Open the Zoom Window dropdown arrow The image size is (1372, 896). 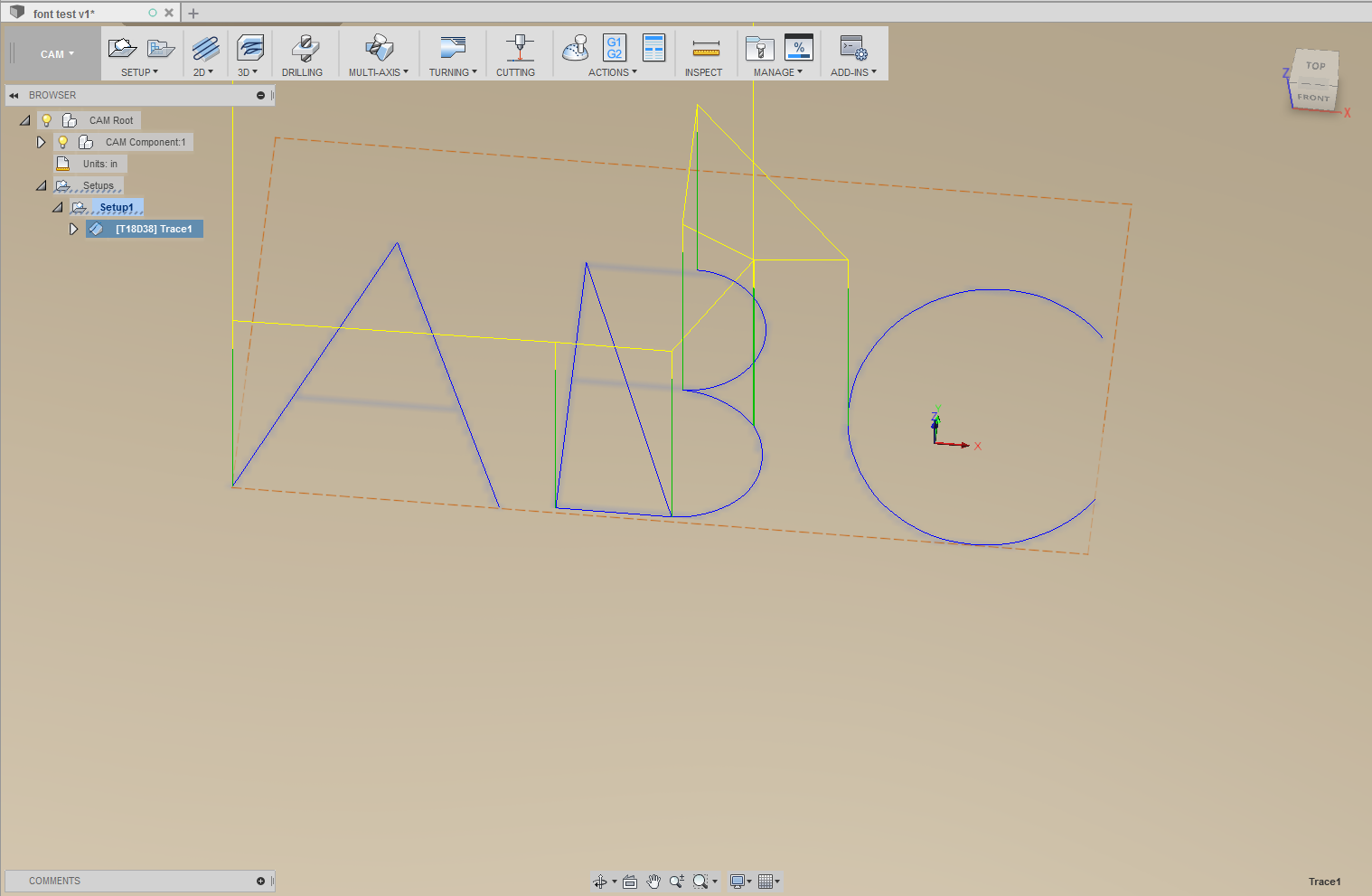click(x=715, y=882)
